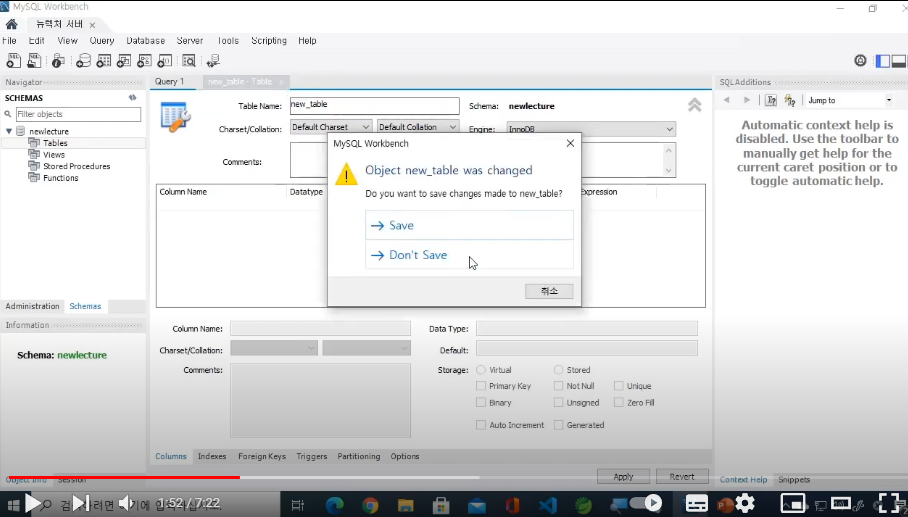The height and width of the screenshot is (517, 908).
Task: Click the SQL Additions back arrow
Action: tap(727, 100)
